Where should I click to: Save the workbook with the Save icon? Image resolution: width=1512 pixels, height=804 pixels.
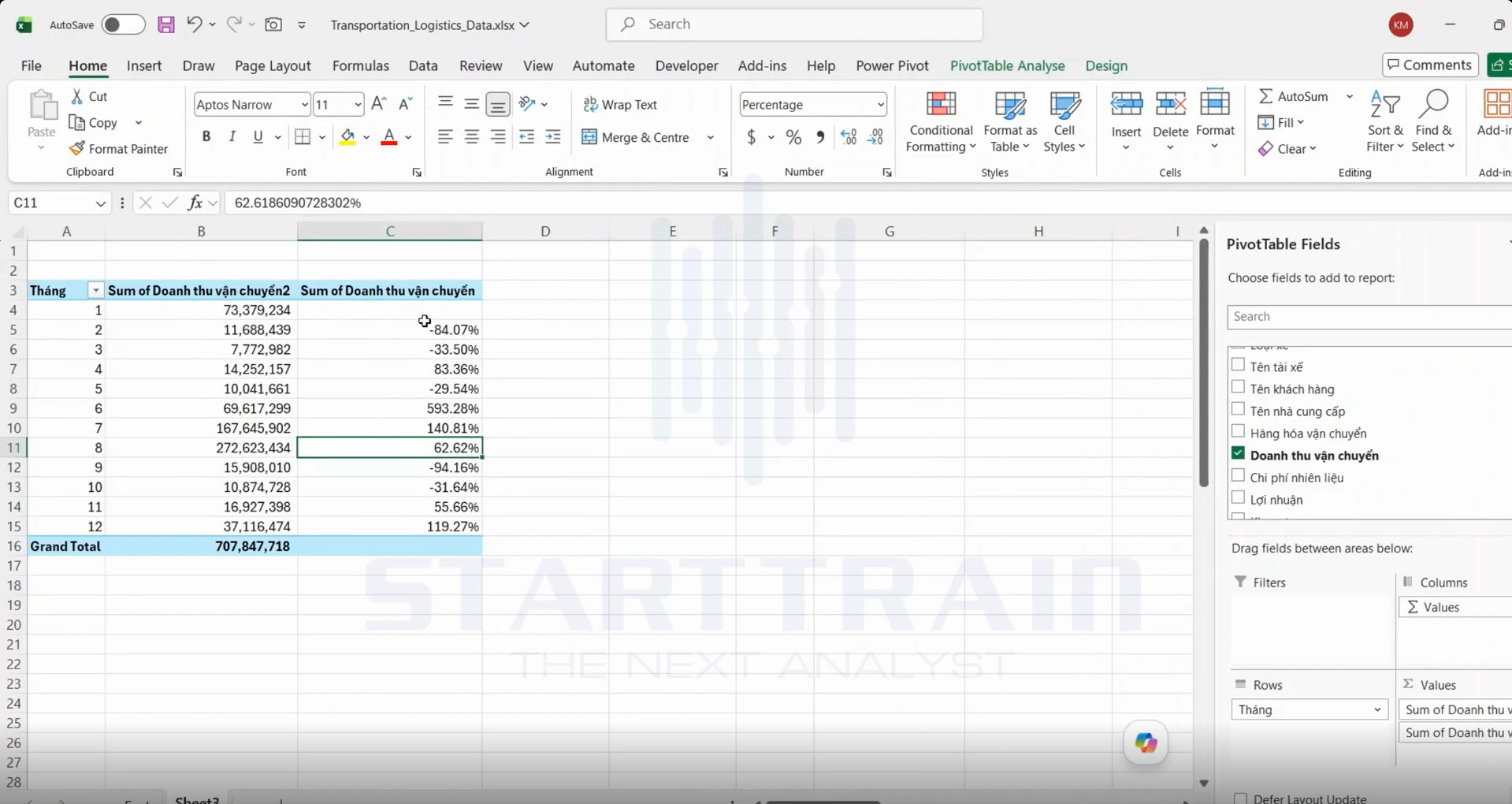[x=165, y=24]
